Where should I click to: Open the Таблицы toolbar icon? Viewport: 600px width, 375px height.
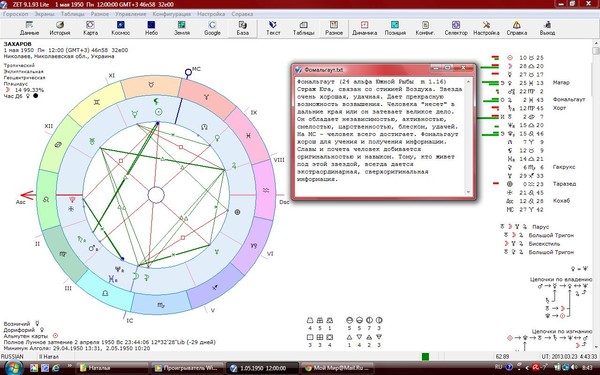click(303, 28)
